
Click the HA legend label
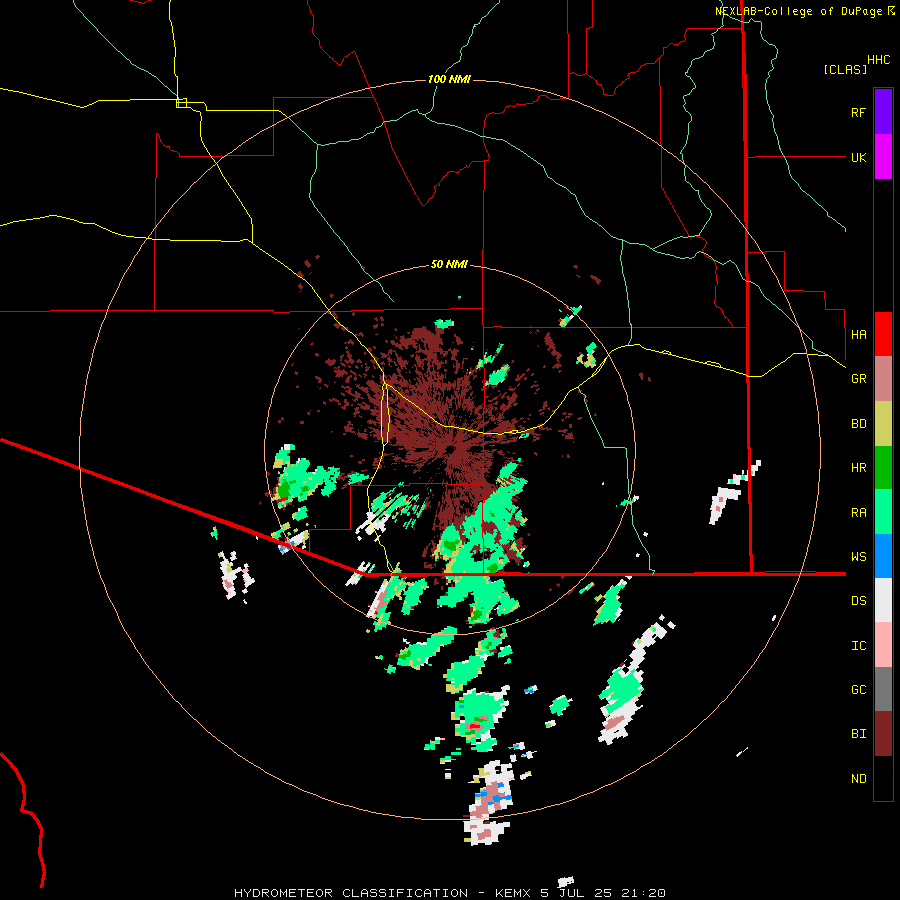click(858, 334)
